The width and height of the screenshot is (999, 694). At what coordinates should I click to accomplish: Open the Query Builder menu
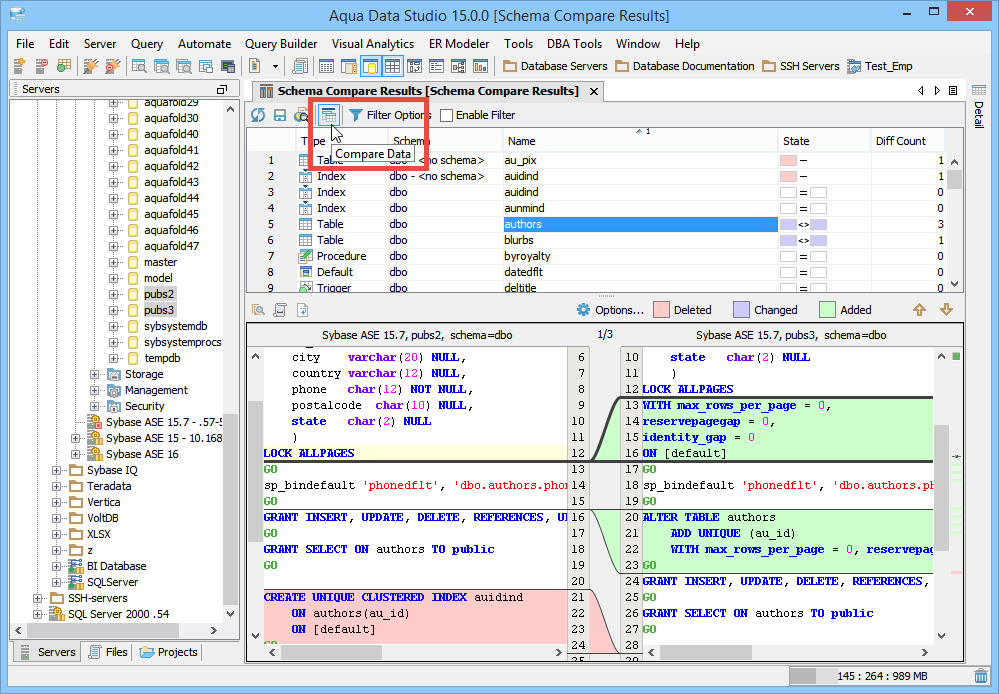[281, 44]
